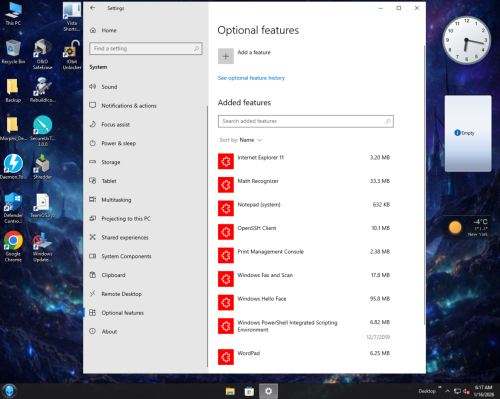Open File Explorer from the taskbar
The image size is (500, 399).
click(x=230, y=391)
